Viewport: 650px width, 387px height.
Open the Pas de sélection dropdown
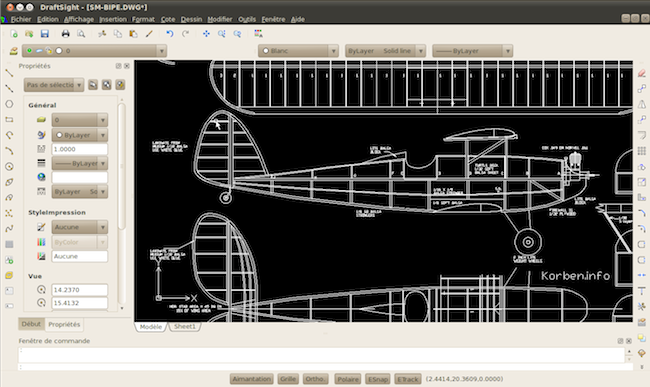(x=54, y=85)
